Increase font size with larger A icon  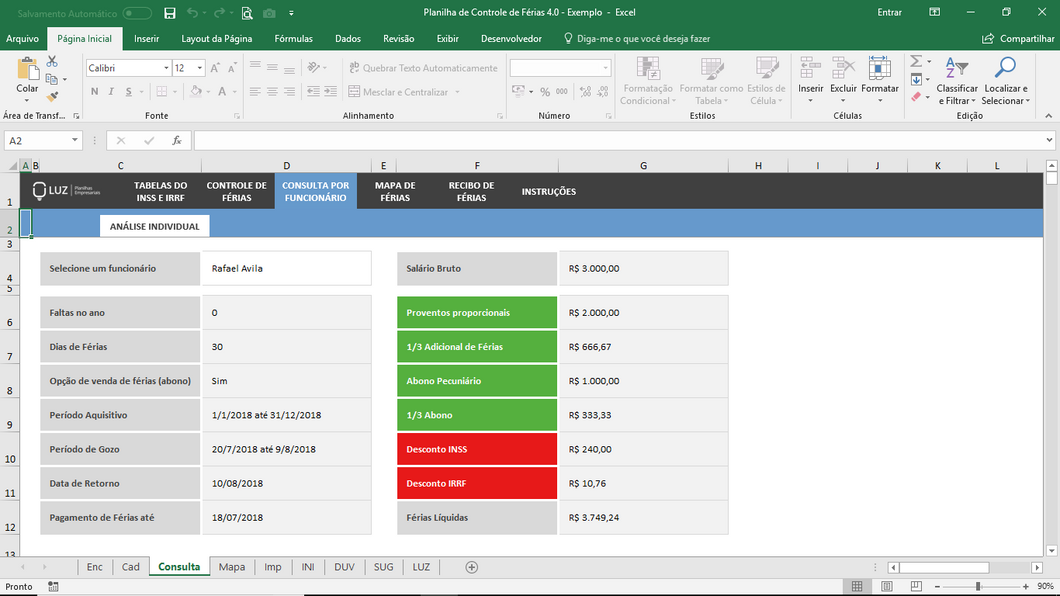pos(215,68)
